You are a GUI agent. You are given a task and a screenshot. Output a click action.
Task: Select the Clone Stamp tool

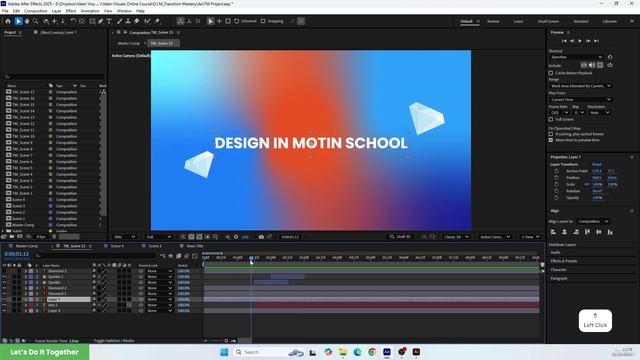click(x=128, y=21)
